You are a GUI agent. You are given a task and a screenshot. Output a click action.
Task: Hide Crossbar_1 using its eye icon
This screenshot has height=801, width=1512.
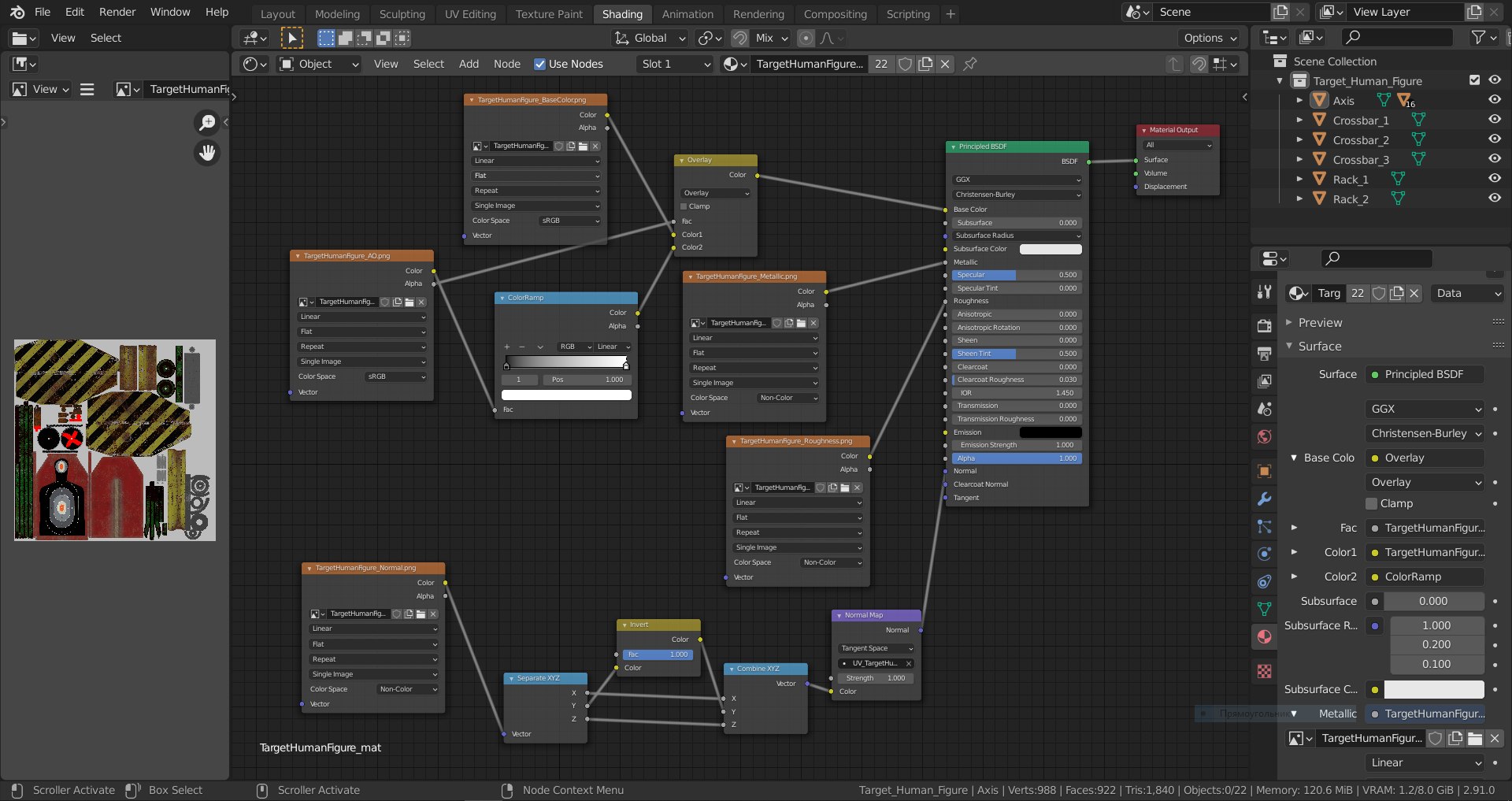pos(1494,120)
